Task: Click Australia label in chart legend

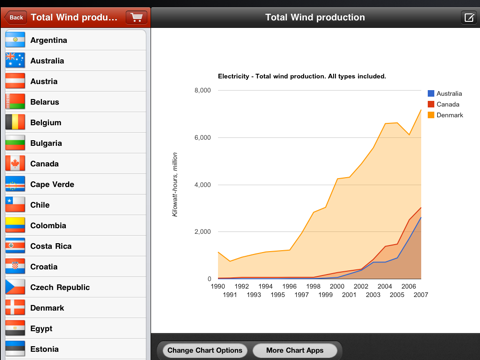Action: [x=449, y=93]
